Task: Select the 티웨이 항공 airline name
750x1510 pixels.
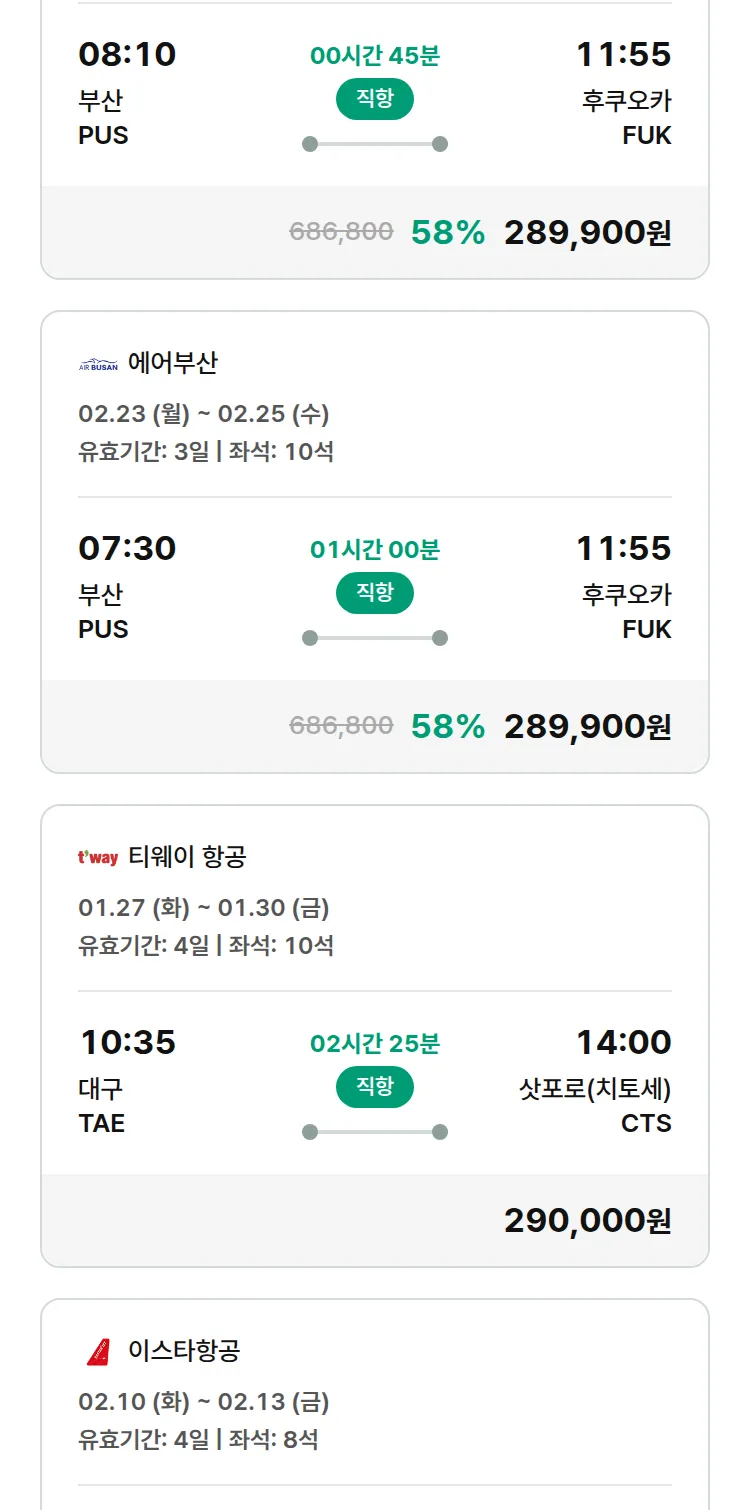Action: [x=187, y=857]
